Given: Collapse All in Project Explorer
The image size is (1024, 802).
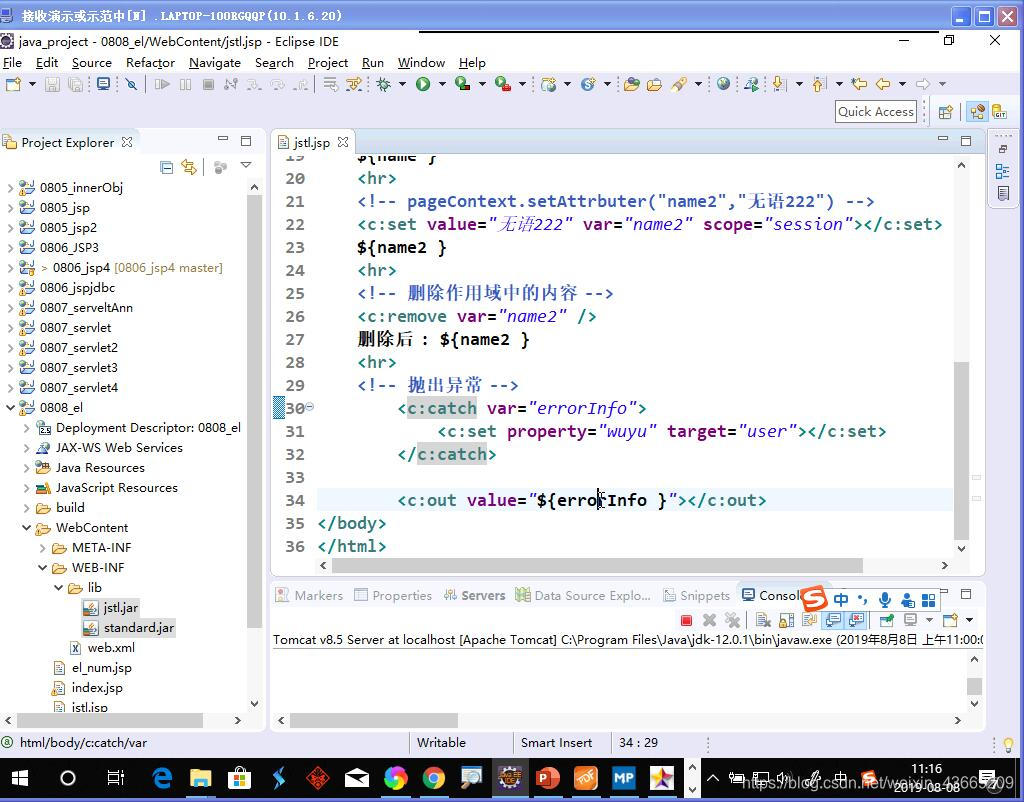Looking at the screenshot, I should [167, 167].
